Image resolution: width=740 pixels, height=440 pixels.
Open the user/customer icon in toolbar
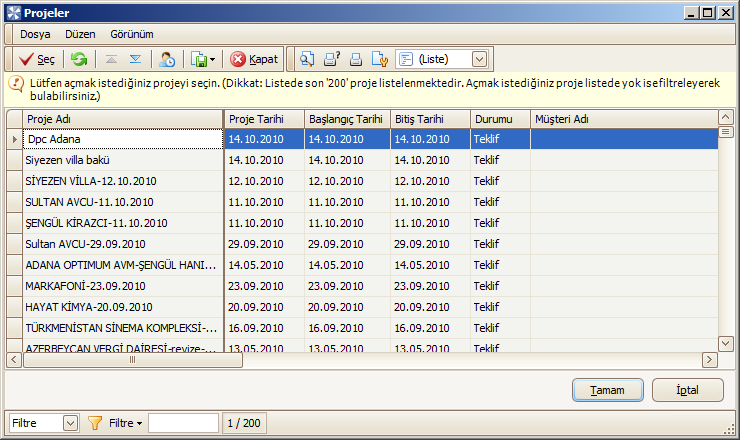(x=167, y=59)
